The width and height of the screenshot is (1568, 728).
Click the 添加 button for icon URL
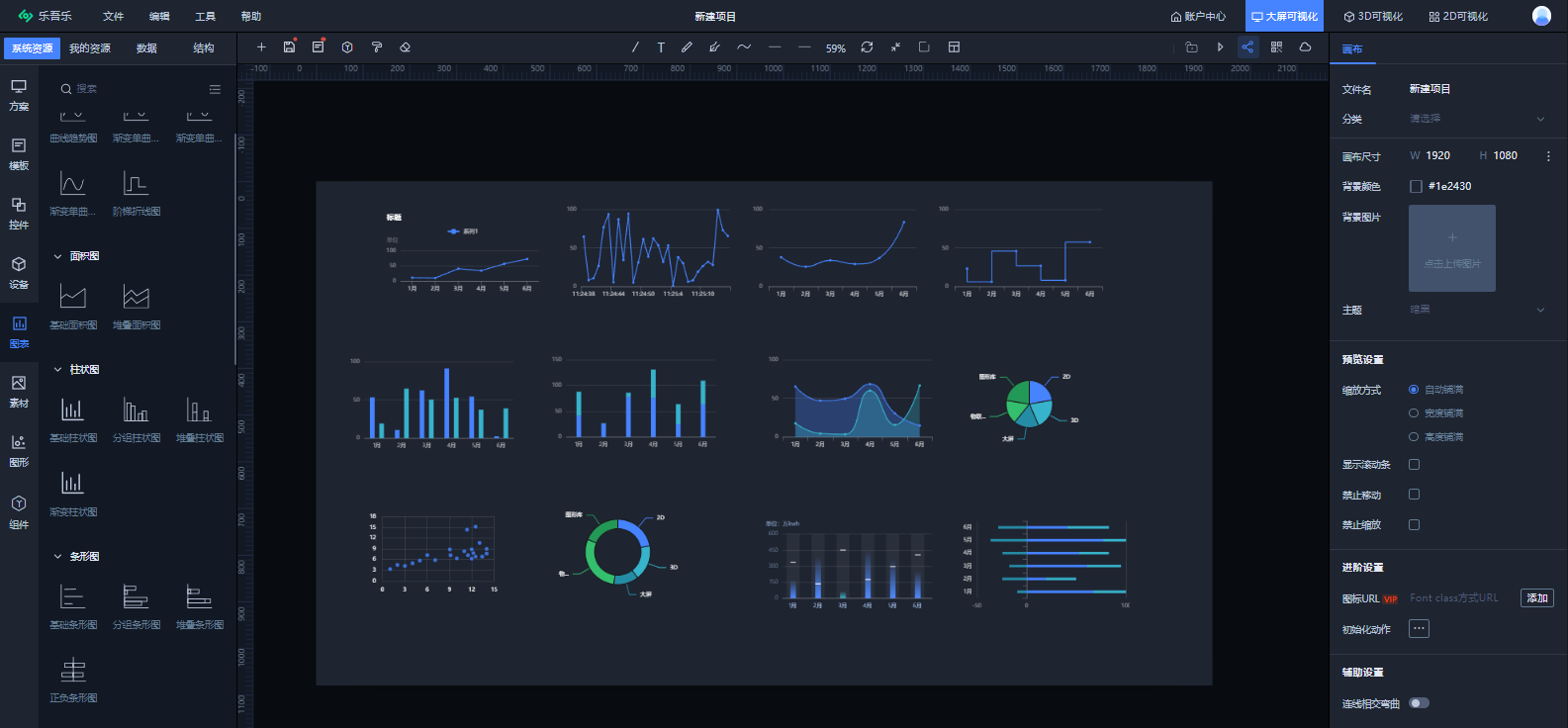[x=1537, y=598]
